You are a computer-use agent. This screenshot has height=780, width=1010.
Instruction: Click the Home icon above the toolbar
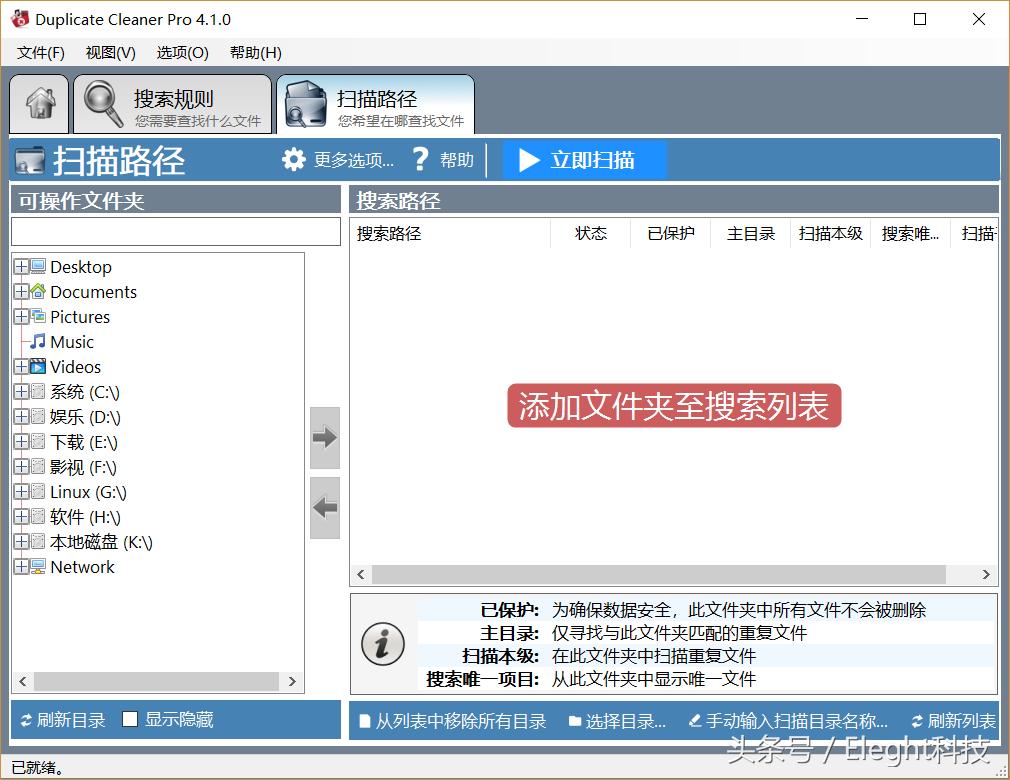click(38, 103)
